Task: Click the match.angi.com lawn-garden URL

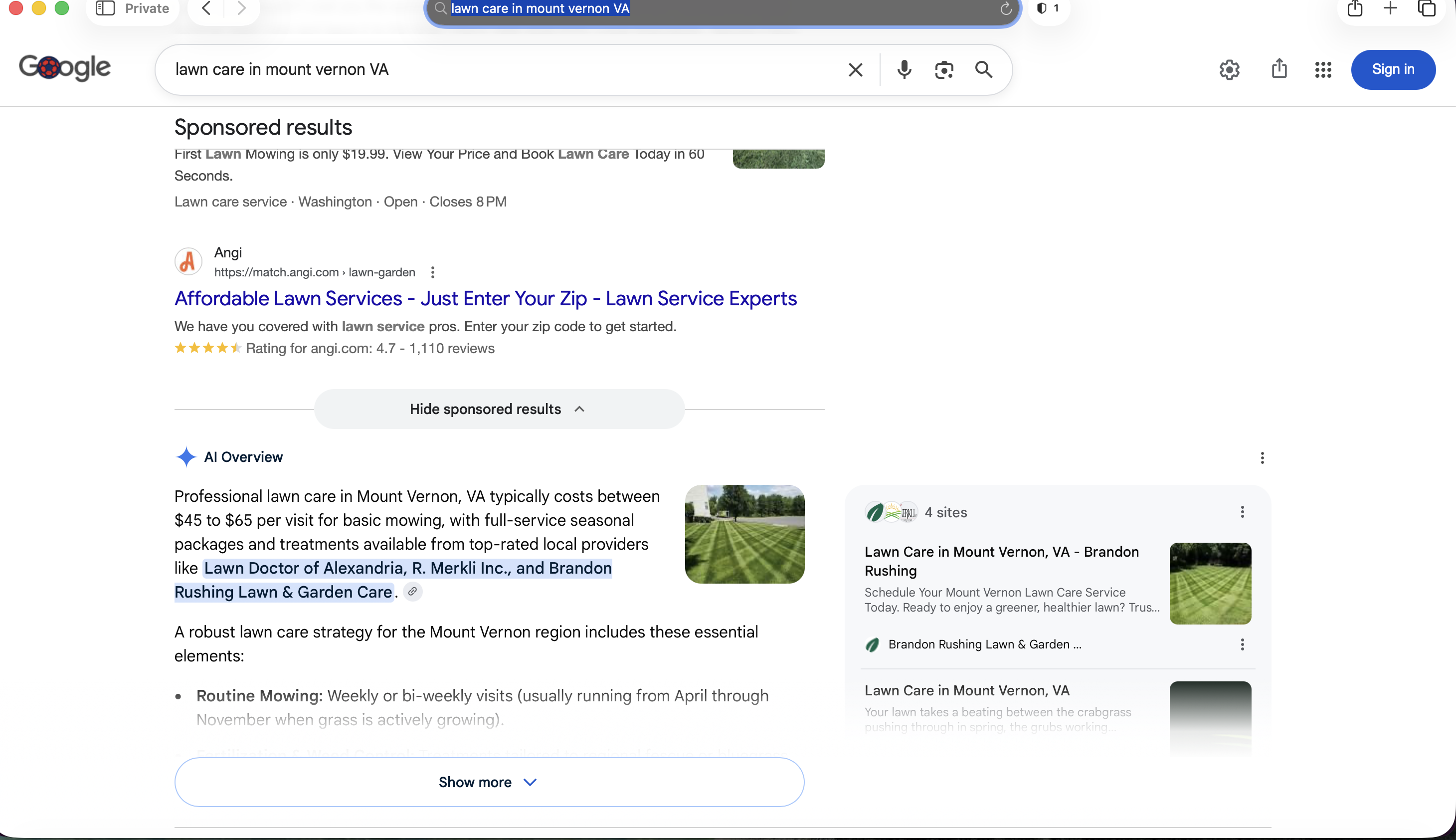Action: (315, 272)
